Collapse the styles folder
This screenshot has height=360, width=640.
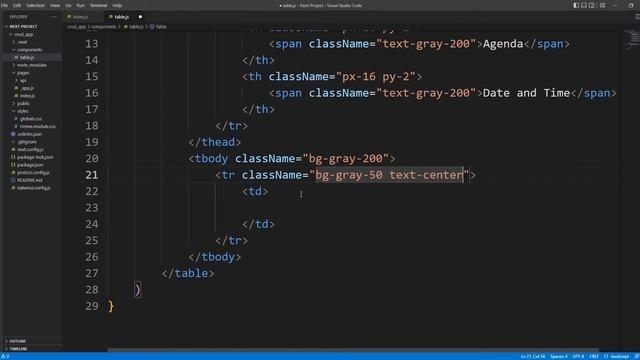(x=23, y=111)
